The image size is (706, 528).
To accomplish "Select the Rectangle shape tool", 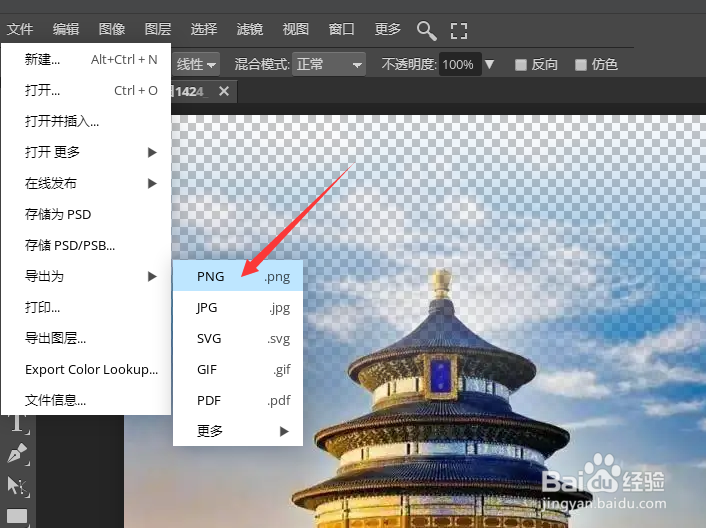I will (17, 516).
